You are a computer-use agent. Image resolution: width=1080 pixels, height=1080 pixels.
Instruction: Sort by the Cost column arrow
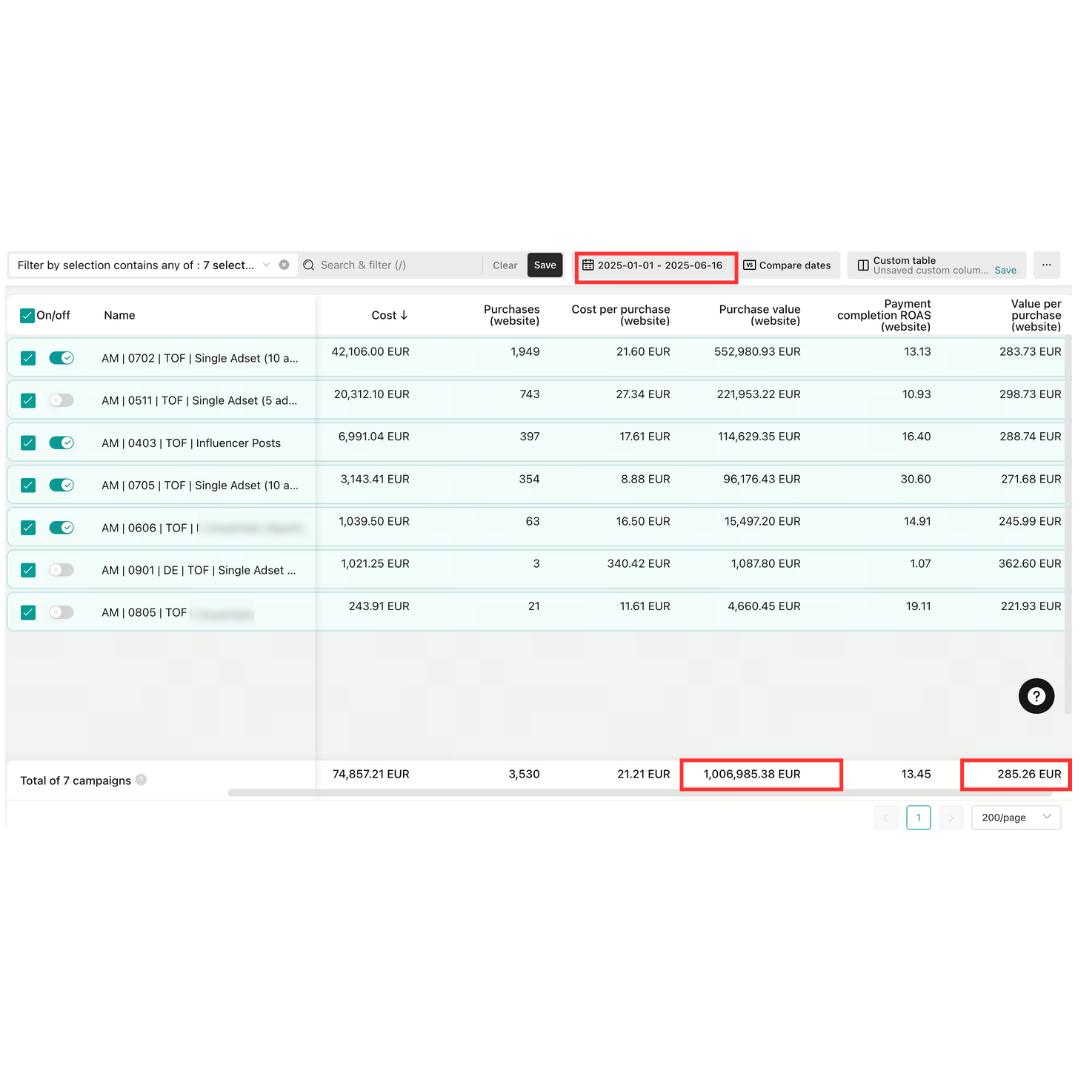[x=404, y=315]
